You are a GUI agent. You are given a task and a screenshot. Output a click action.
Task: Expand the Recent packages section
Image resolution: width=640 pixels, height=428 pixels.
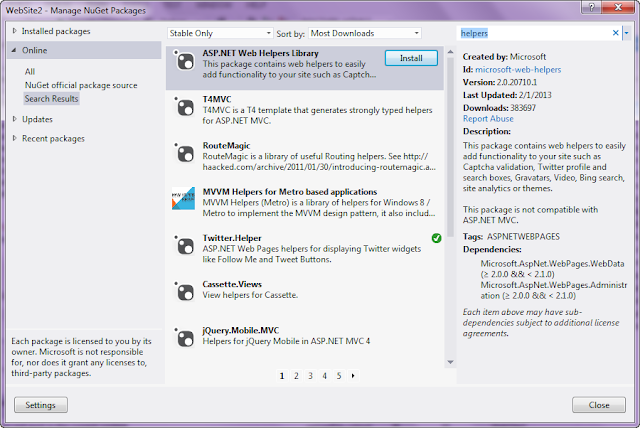[x=15, y=138]
